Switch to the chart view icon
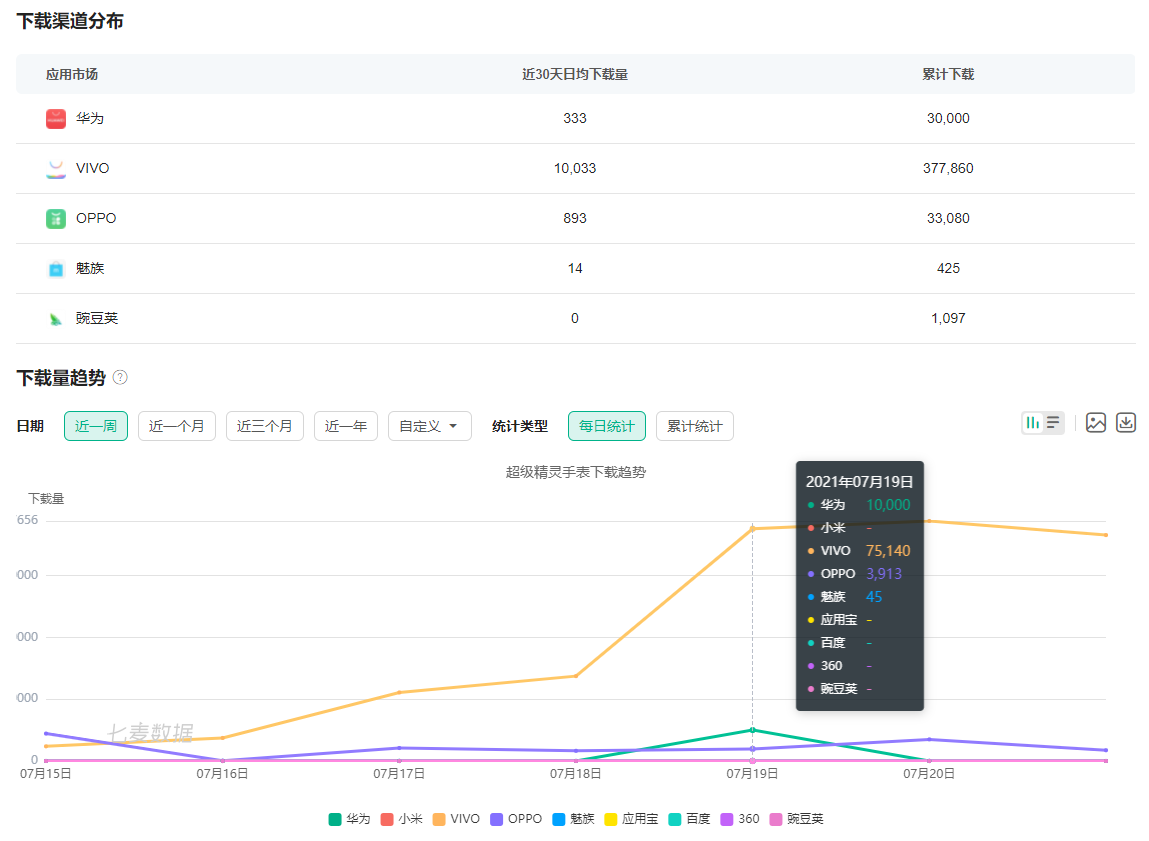 [1033, 423]
